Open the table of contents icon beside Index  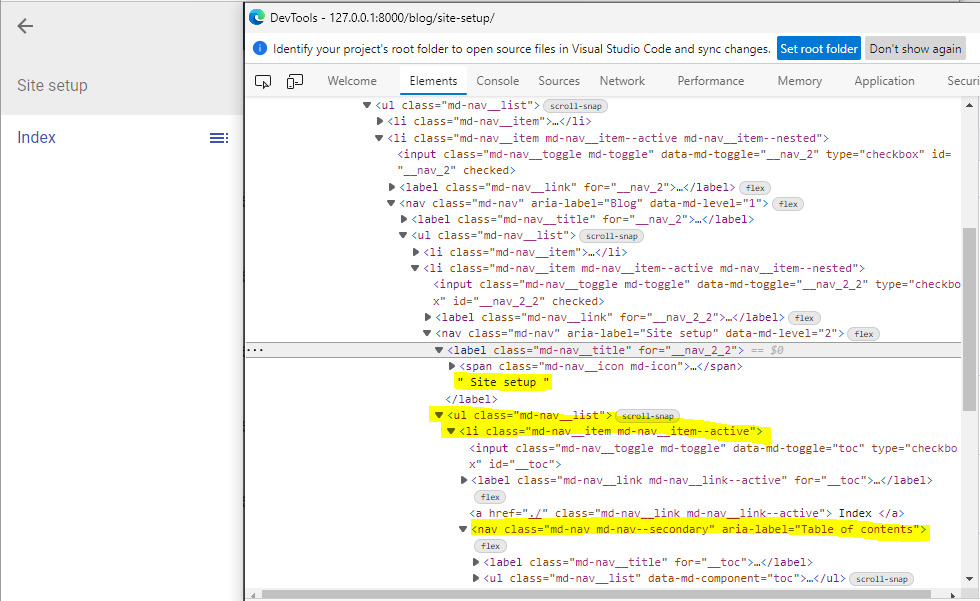pyautogui.click(x=218, y=137)
